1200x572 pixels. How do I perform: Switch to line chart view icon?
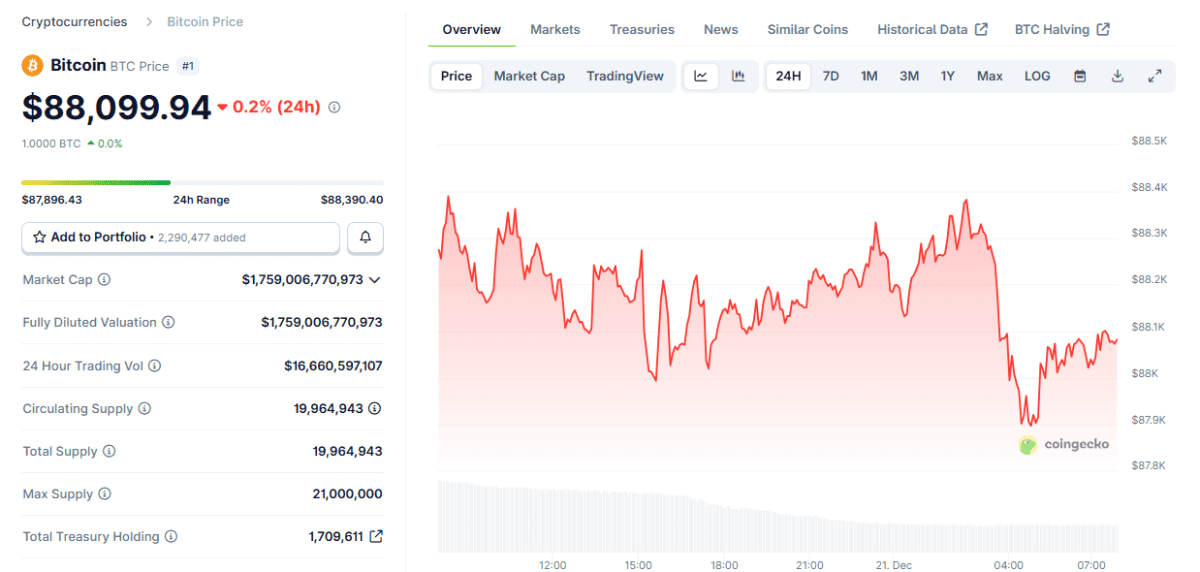tap(701, 76)
